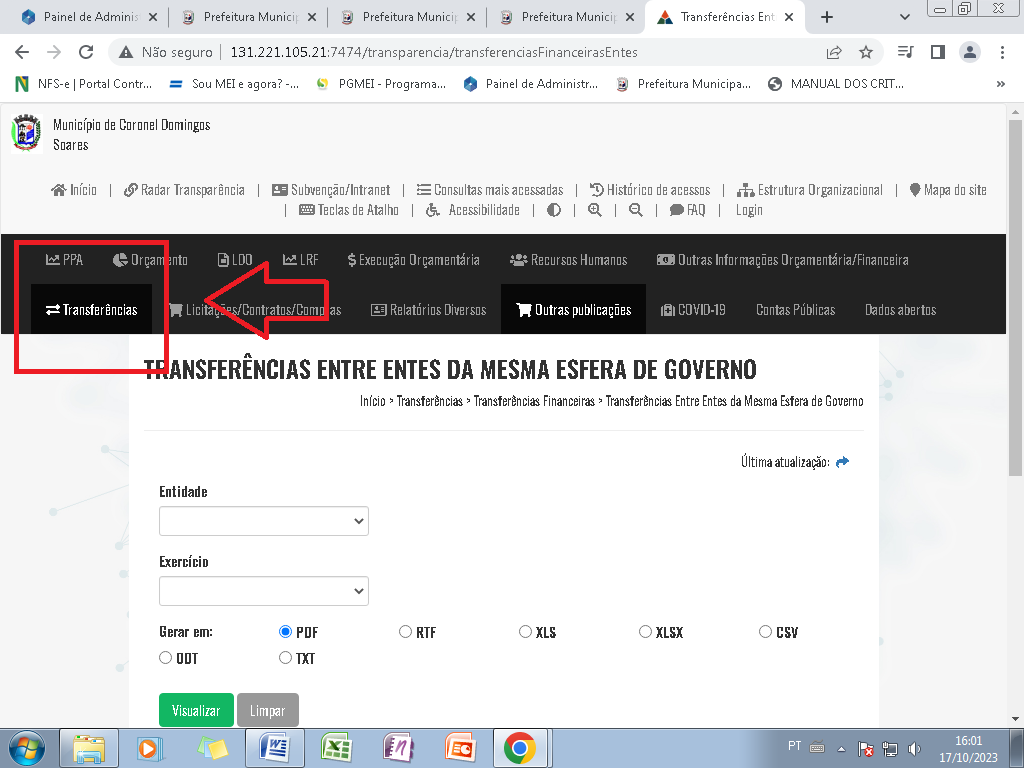
Task: Open Google Chrome from the taskbar
Action: (520, 748)
